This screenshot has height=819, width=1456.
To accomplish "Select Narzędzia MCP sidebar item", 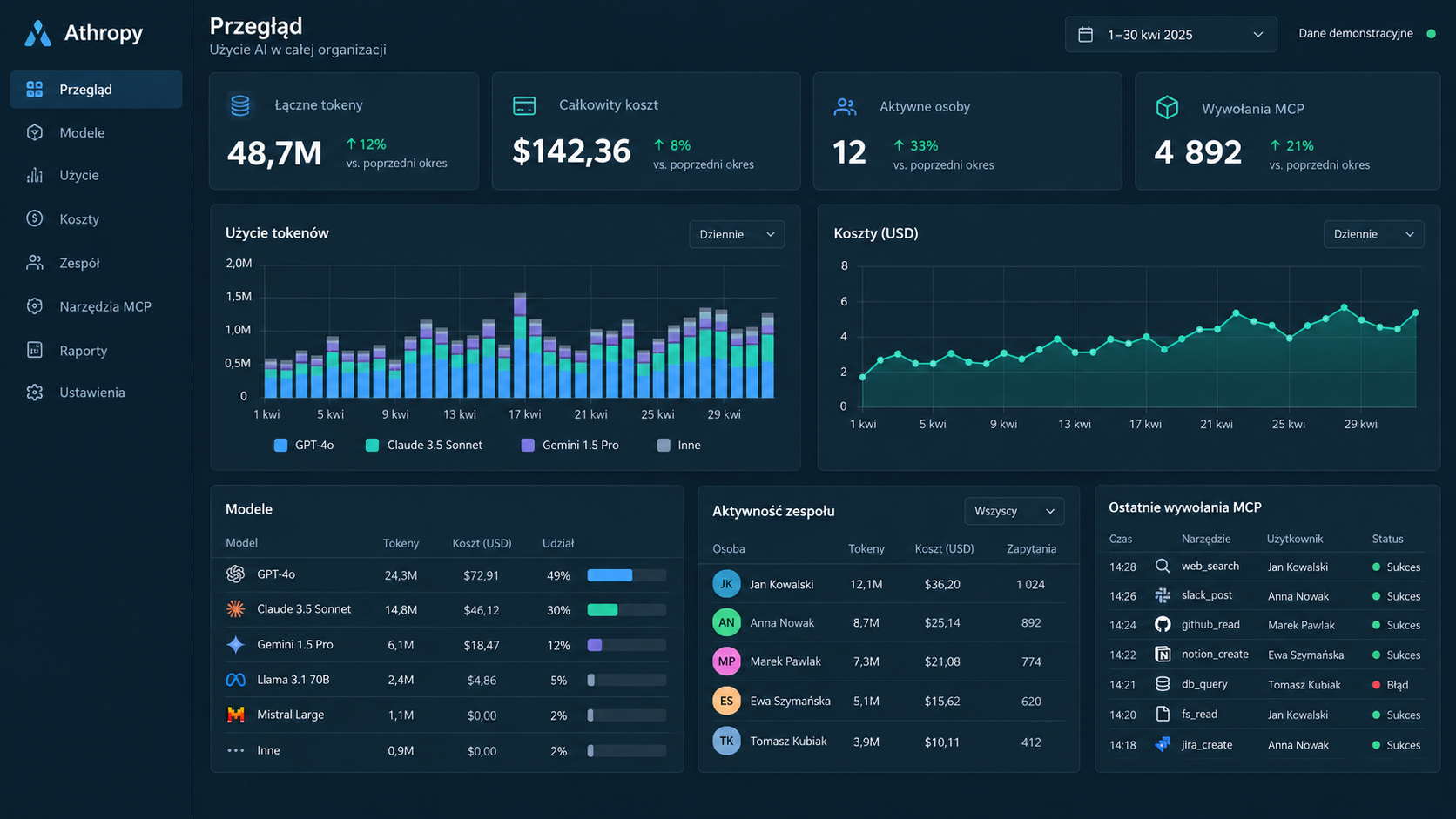I will [96, 306].
